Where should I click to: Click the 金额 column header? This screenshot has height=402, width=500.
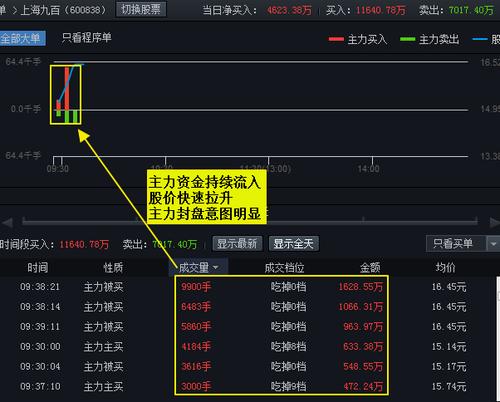[370, 267]
